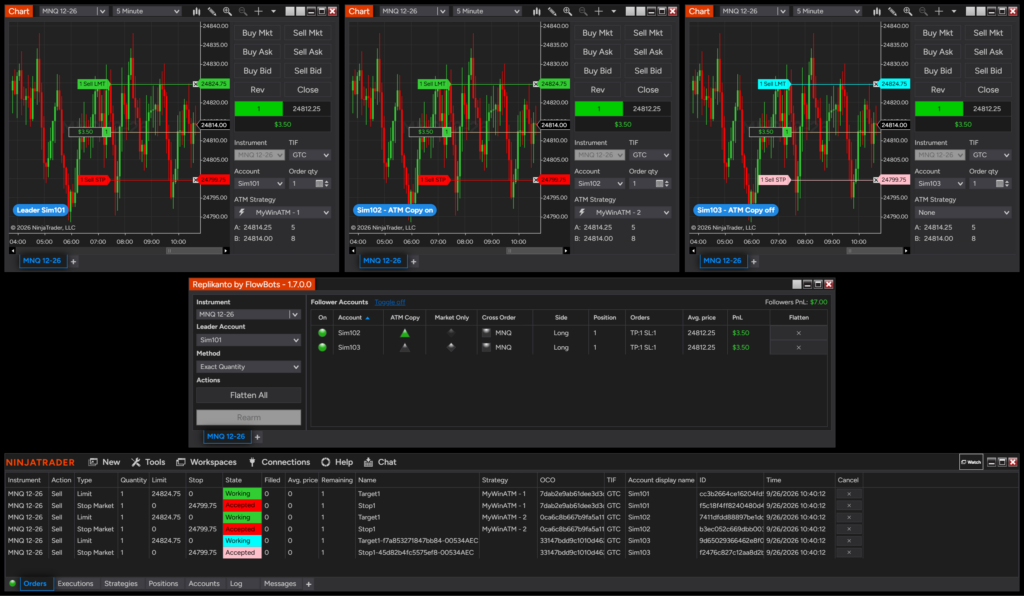Open the ATM lightning icon for MyWinATM - 2
The height and width of the screenshot is (596, 1024).
582,212
